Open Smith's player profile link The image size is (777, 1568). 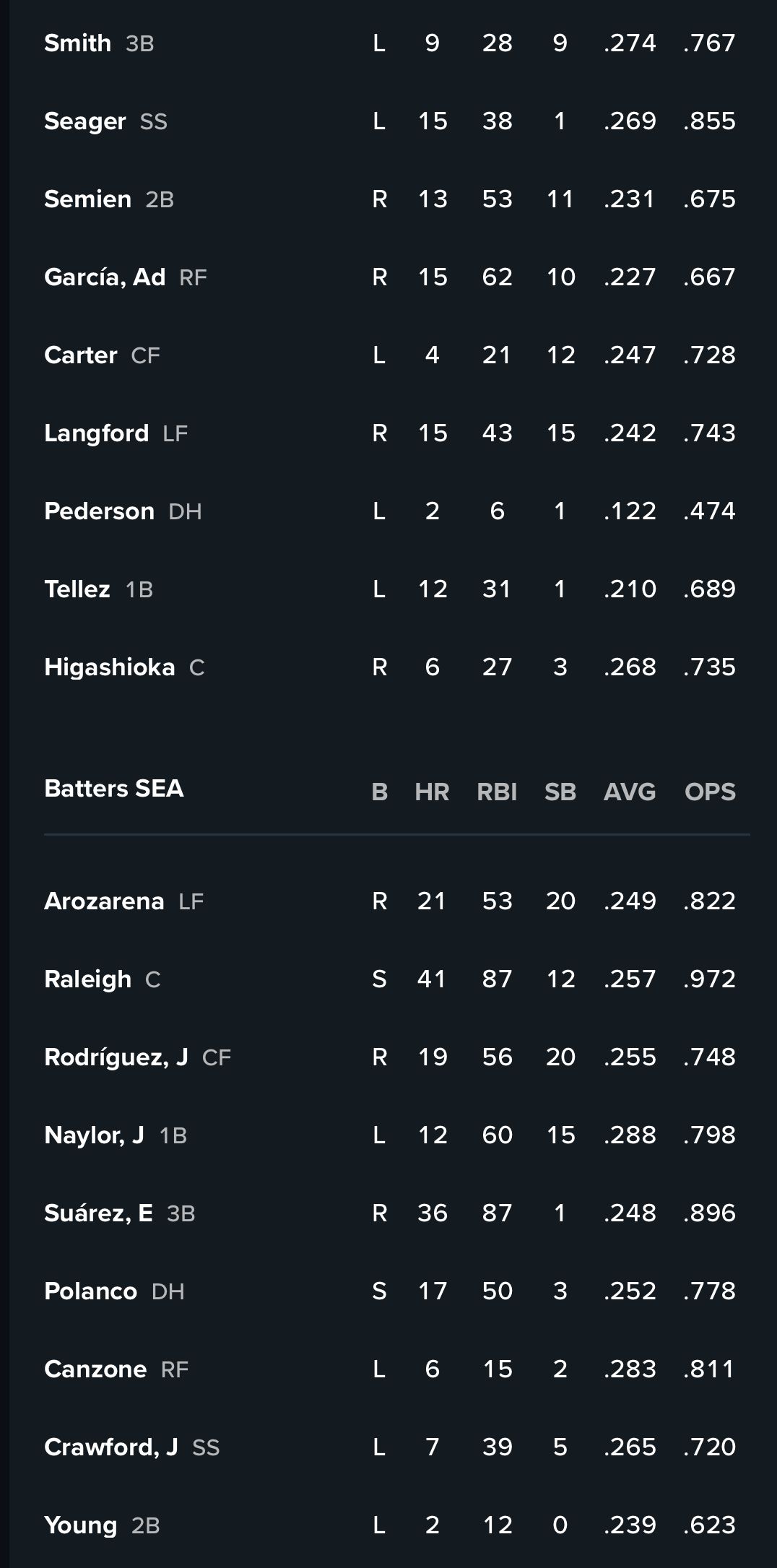[x=77, y=43]
